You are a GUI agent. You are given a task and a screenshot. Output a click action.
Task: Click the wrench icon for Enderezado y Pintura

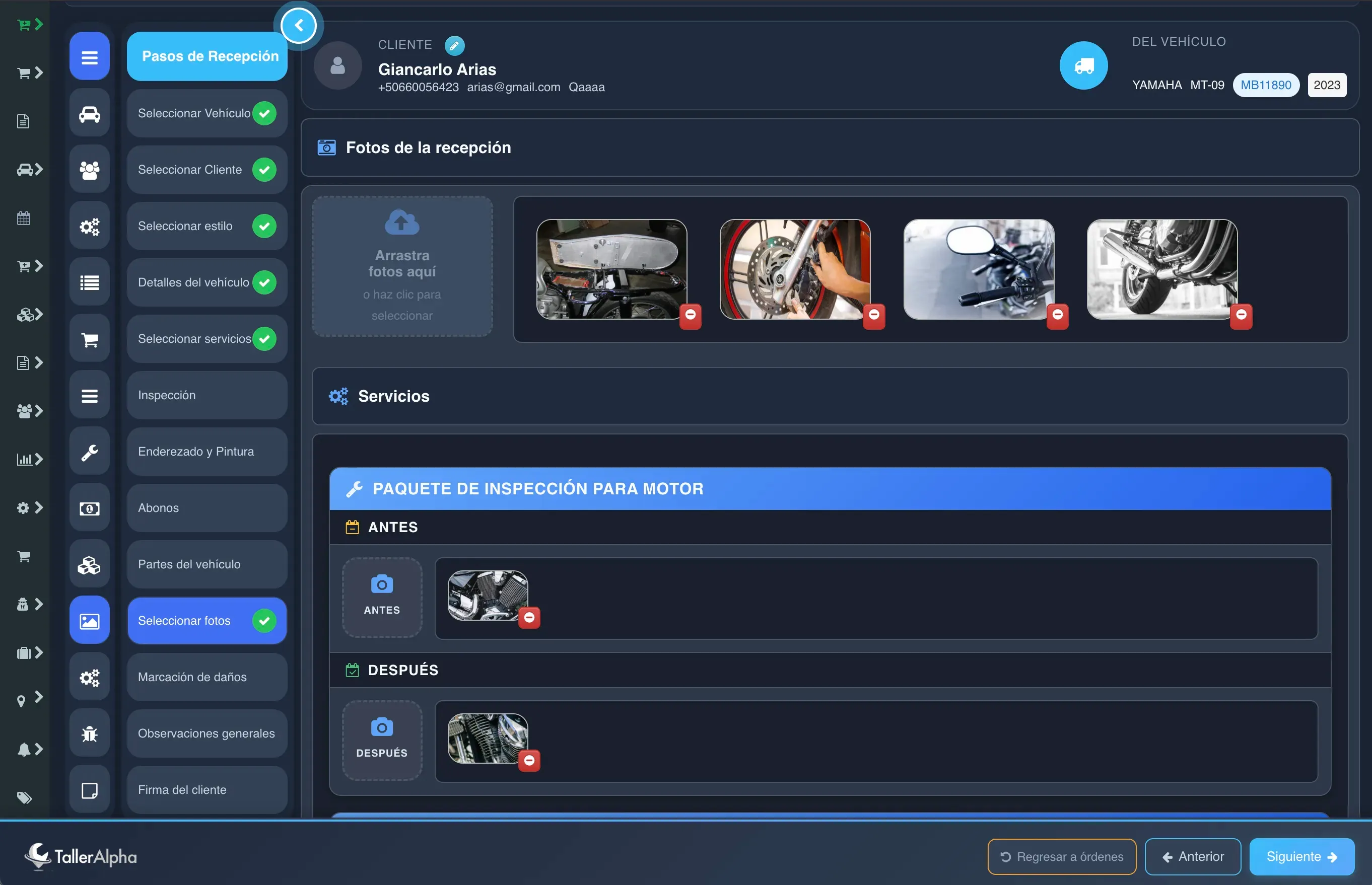pyautogui.click(x=89, y=452)
